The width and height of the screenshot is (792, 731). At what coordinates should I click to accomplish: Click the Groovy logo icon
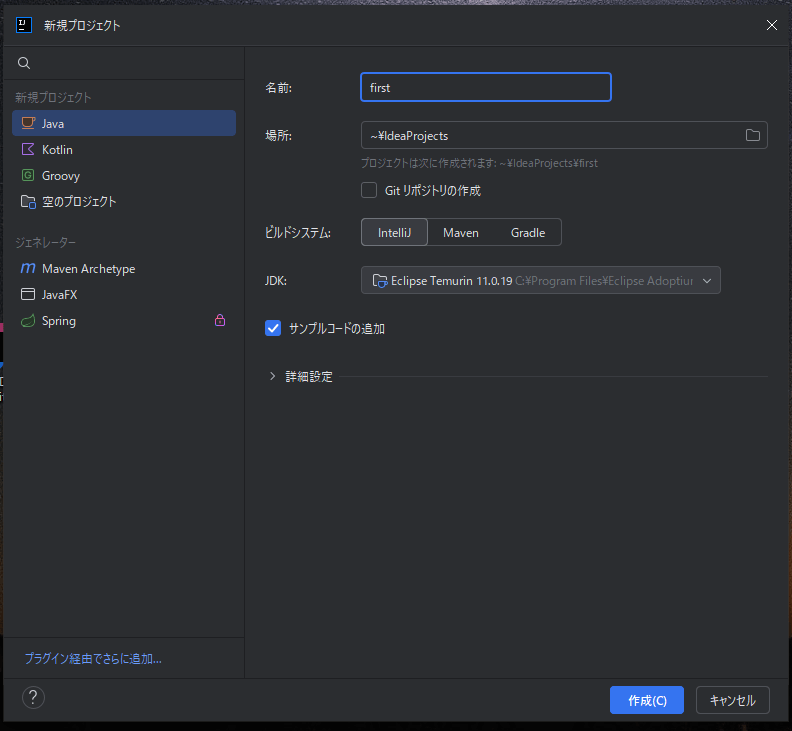click(x=28, y=175)
